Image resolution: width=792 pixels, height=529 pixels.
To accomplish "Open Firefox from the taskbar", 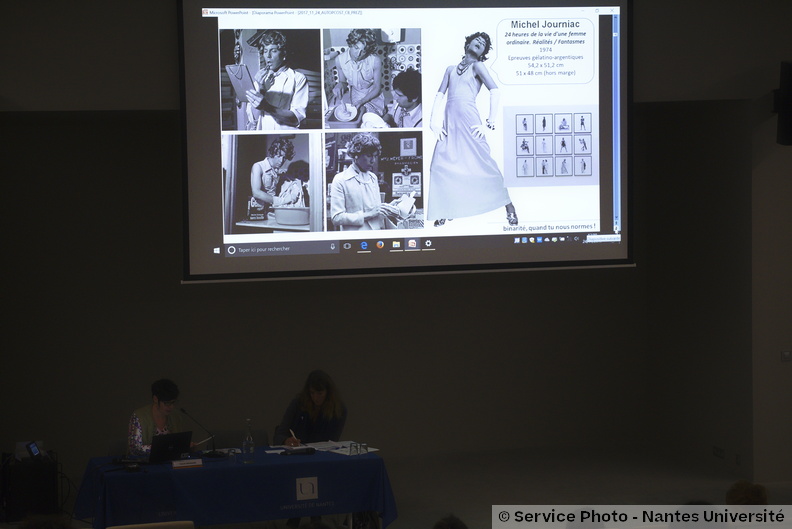I will [x=380, y=245].
